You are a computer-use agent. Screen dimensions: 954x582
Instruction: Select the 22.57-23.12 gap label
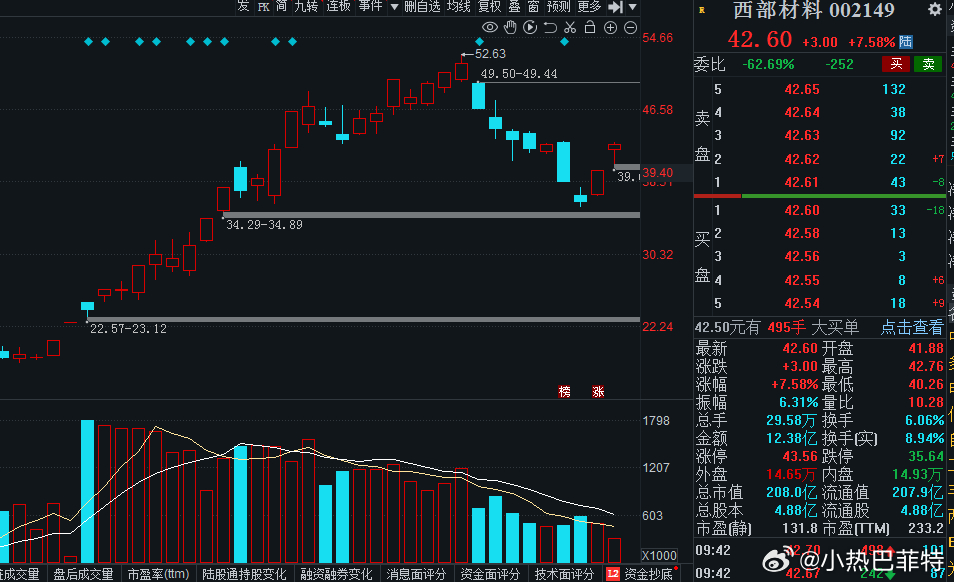tap(128, 329)
